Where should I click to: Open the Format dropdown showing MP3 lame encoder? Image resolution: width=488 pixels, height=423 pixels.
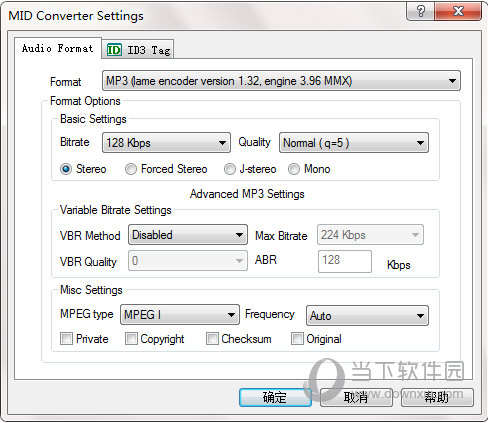tap(281, 81)
